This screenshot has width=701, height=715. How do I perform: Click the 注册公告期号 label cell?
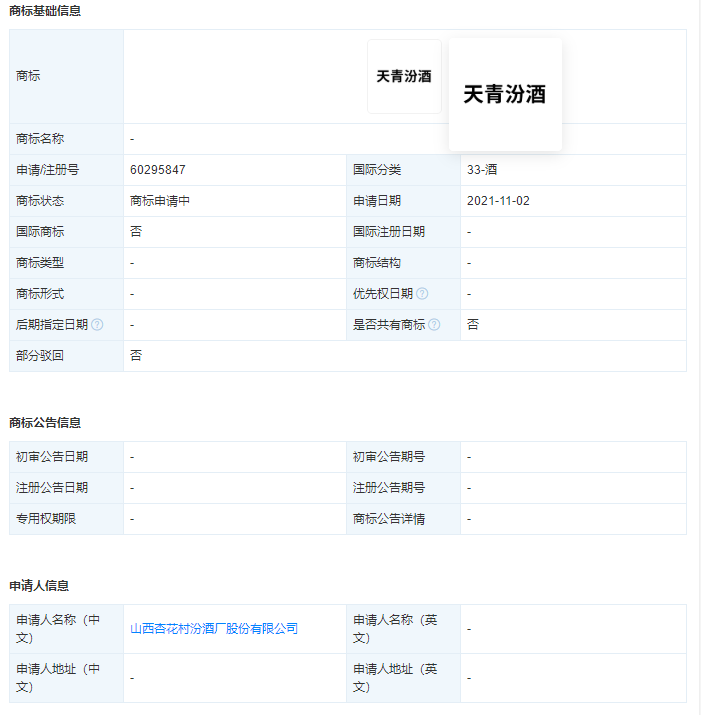click(404, 488)
